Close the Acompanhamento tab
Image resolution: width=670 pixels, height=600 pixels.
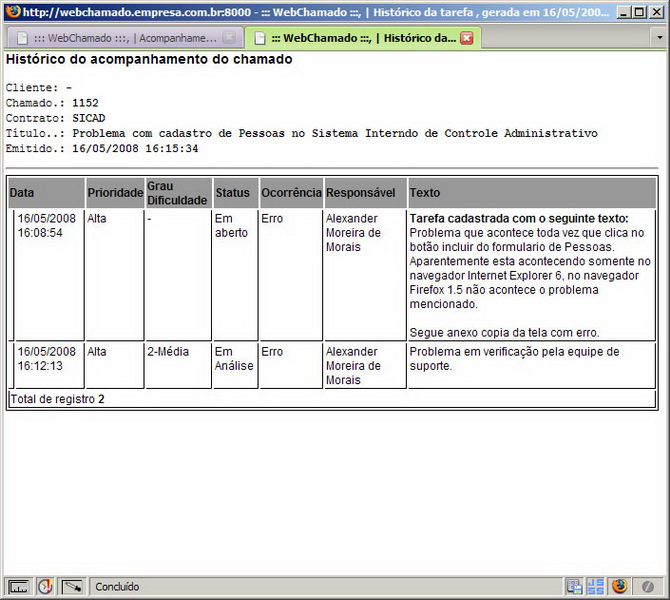tap(229, 38)
